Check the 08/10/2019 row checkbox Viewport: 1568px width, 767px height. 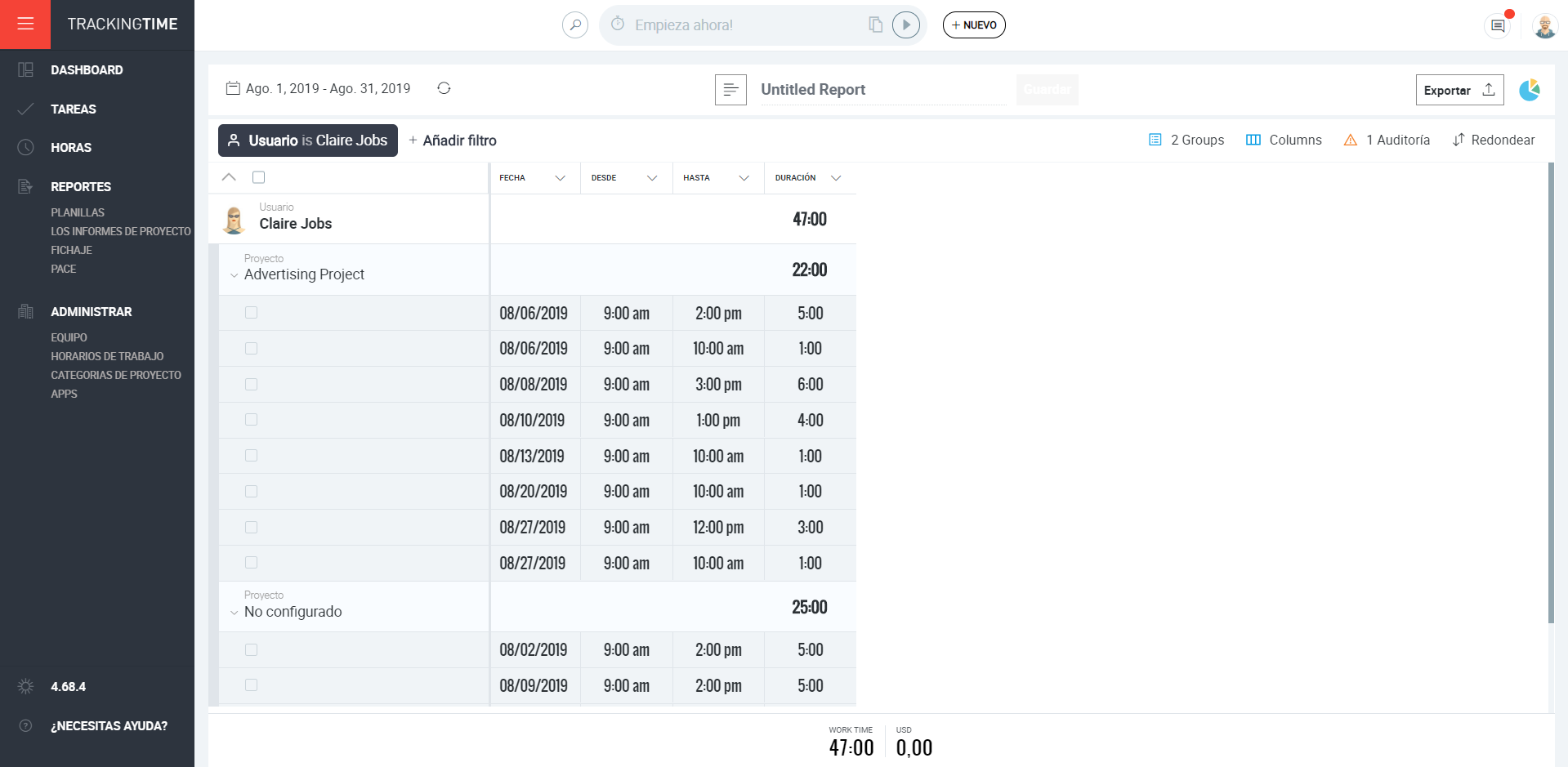click(251, 419)
